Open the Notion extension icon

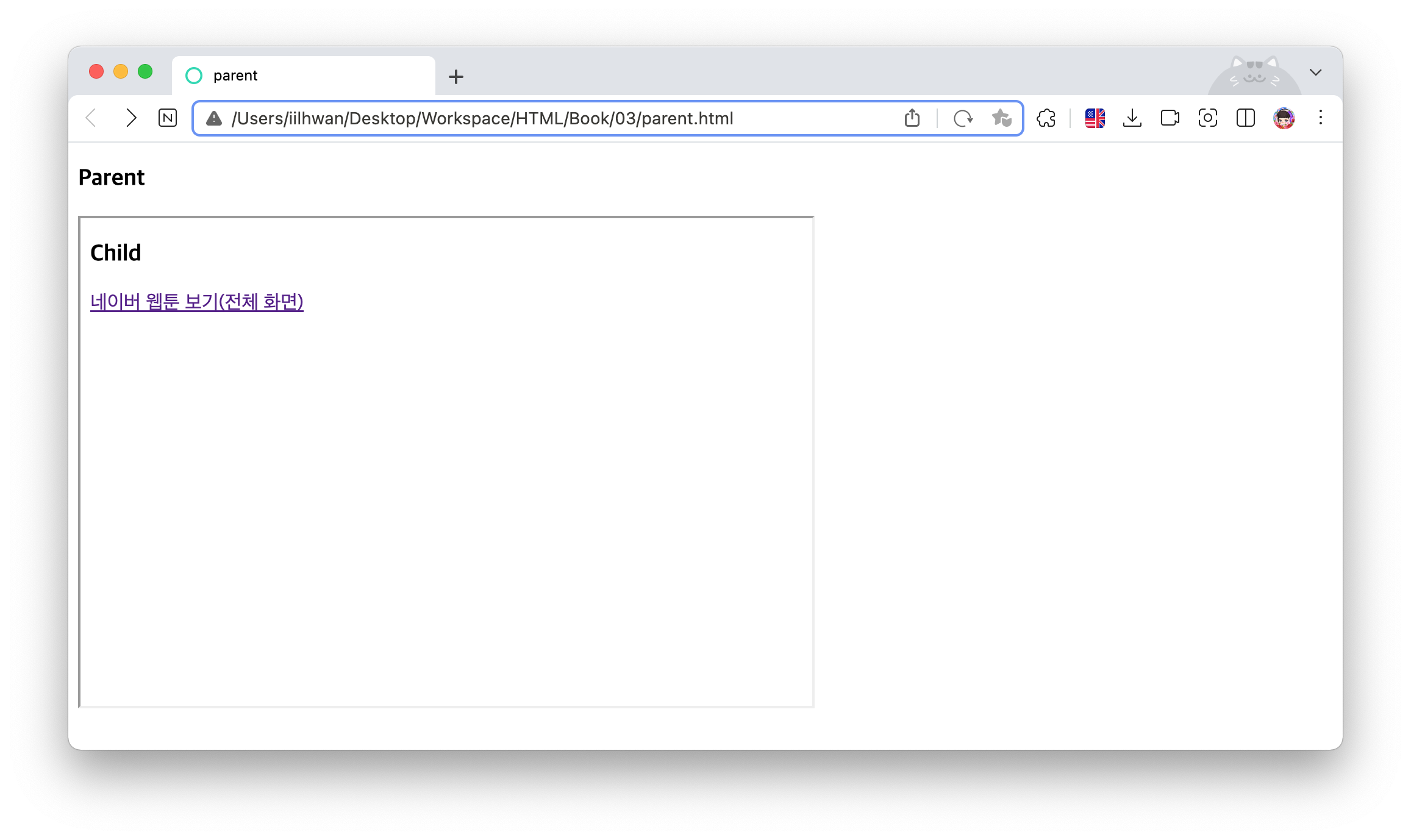click(168, 118)
